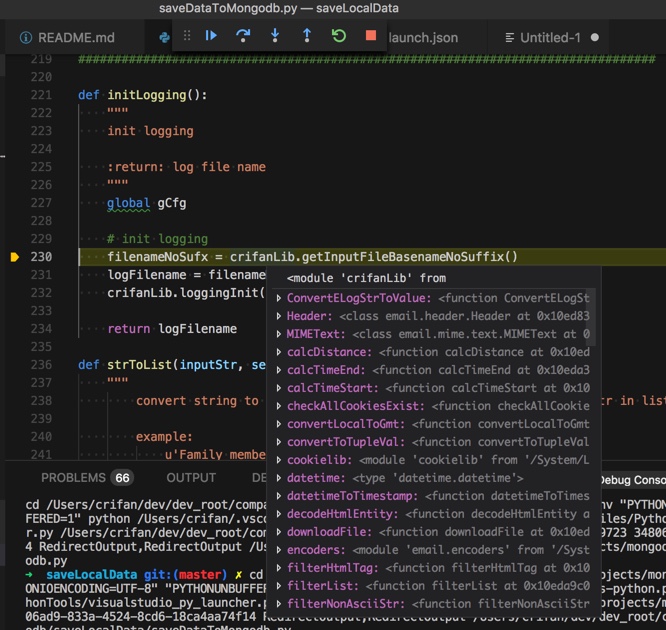Click the yellow arrow at line 230

(x=15, y=257)
